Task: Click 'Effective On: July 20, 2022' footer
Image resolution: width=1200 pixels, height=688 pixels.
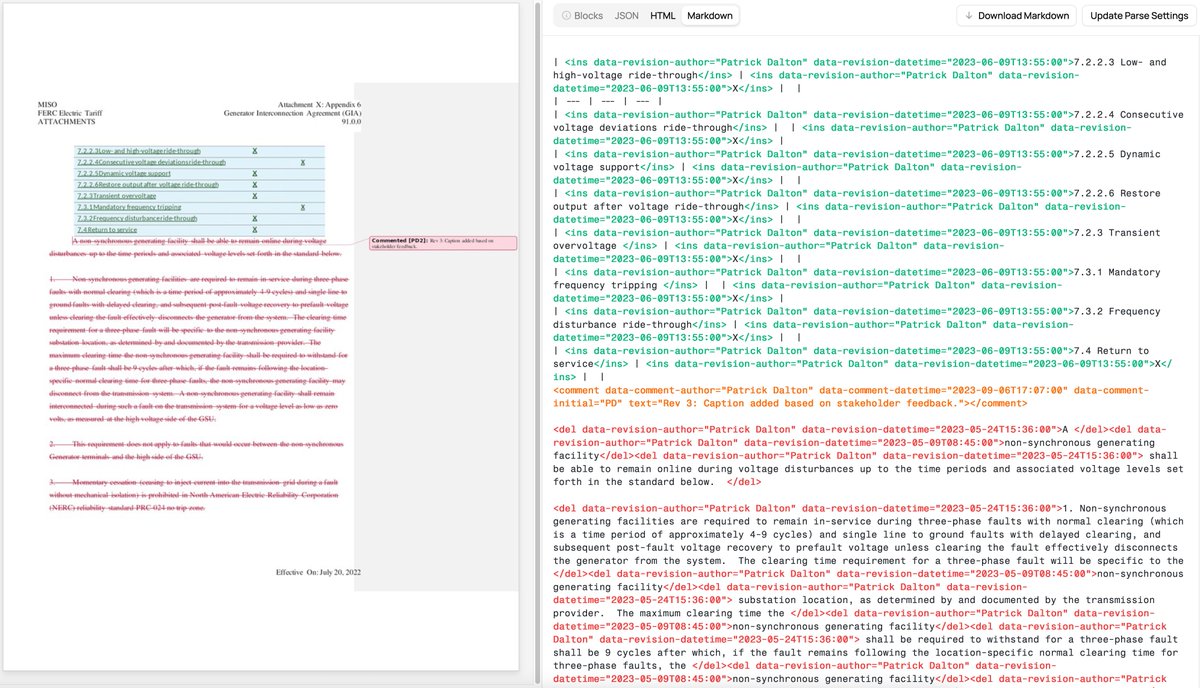Action: click(x=318, y=572)
